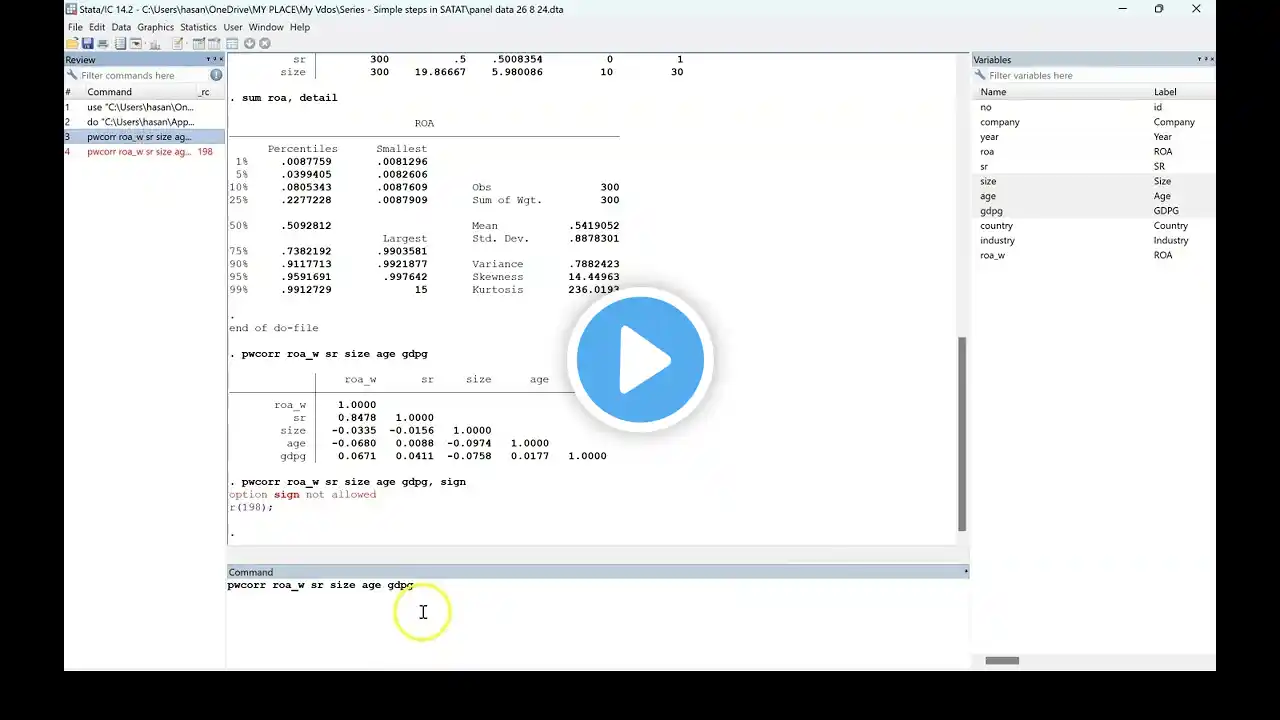This screenshot has height=720, width=1280.
Task: Open the Edit menu
Action: pos(97,27)
